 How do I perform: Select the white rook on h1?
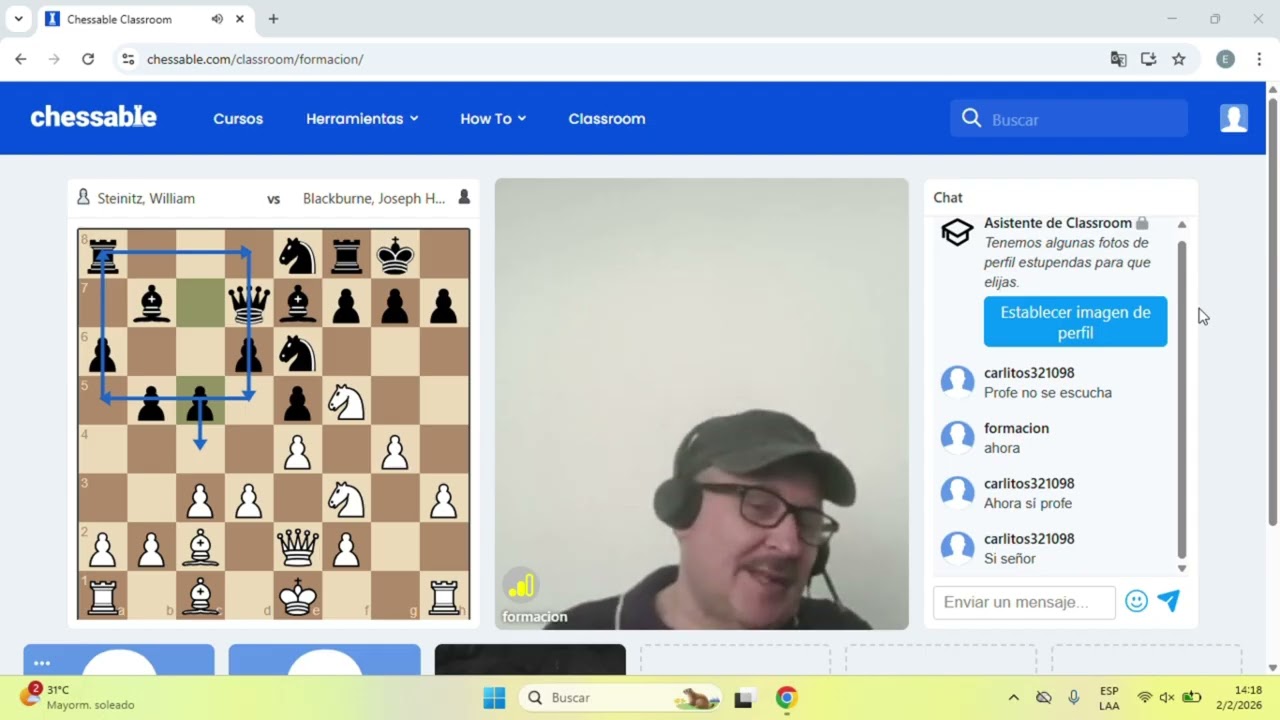pos(444,595)
